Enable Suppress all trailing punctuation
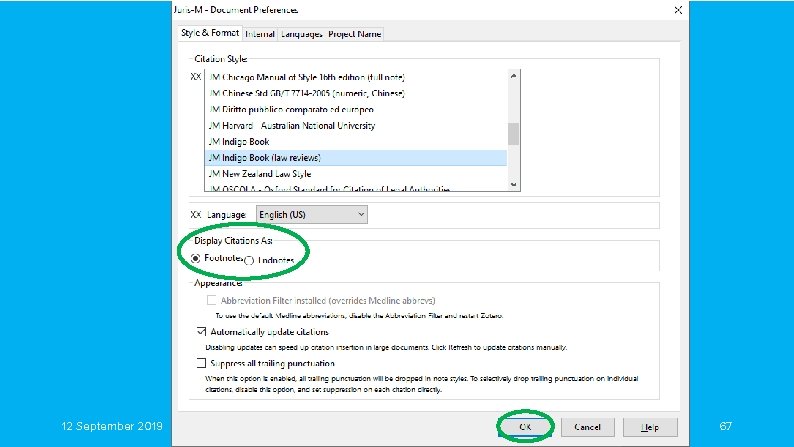Viewport: 794px width, 447px height. pos(202,363)
